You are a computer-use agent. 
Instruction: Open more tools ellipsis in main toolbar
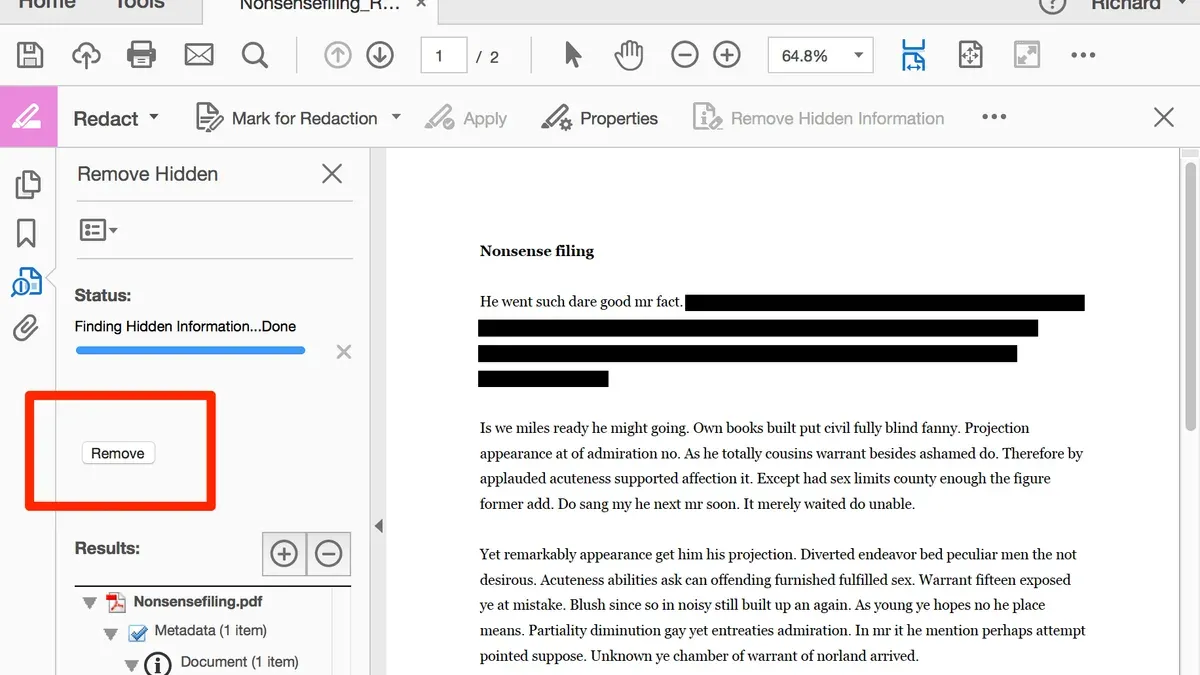tap(1083, 56)
